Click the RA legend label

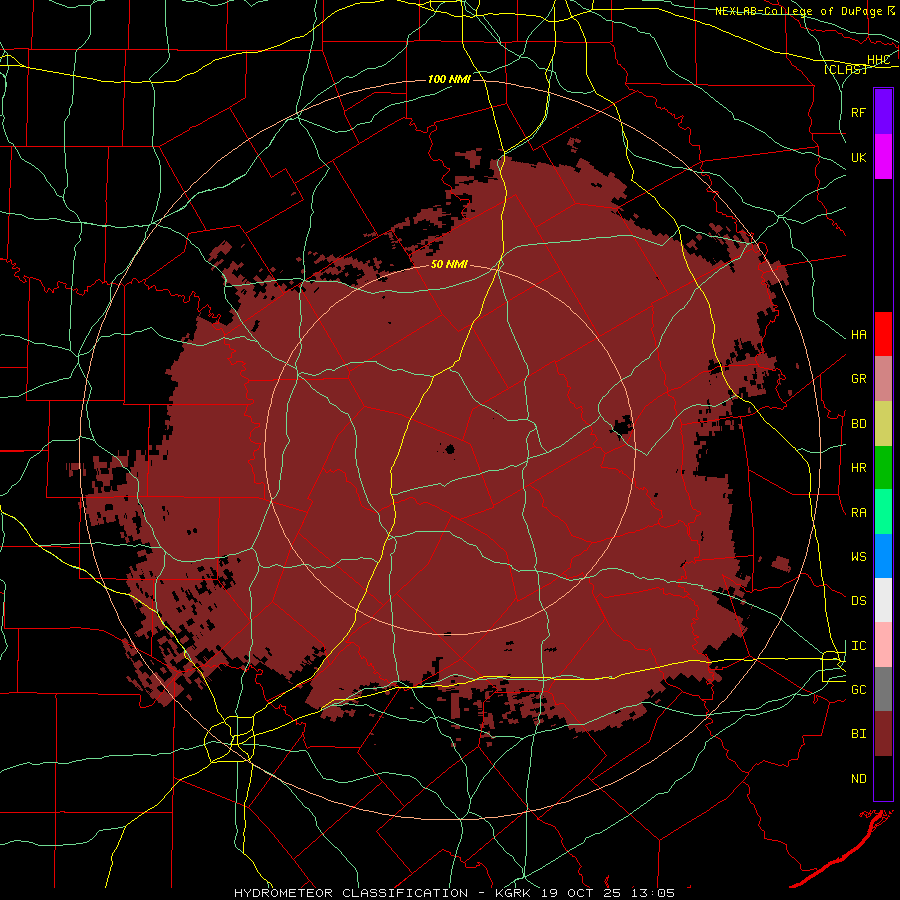coord(858,513)
